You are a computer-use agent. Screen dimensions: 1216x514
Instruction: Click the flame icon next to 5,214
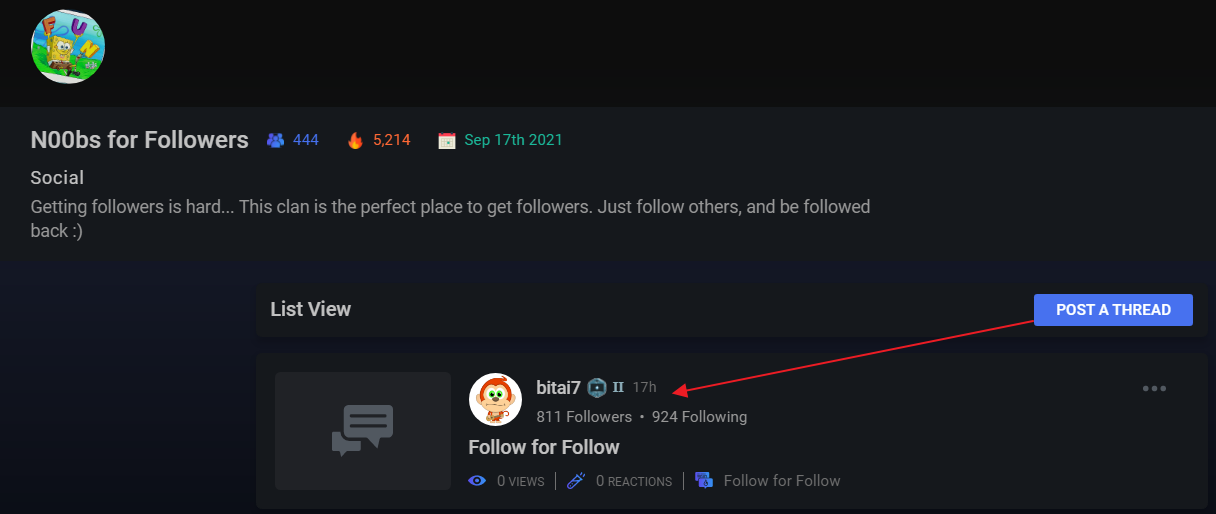pos(355,140)
